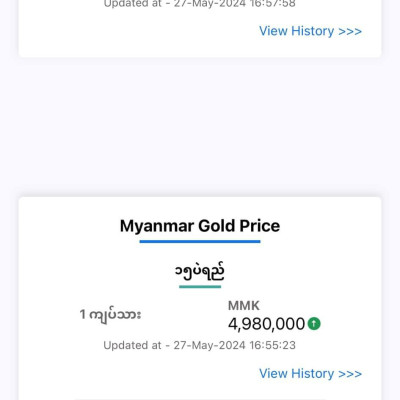Click the 1 ကျပ်သား unit label

[110, 314]
